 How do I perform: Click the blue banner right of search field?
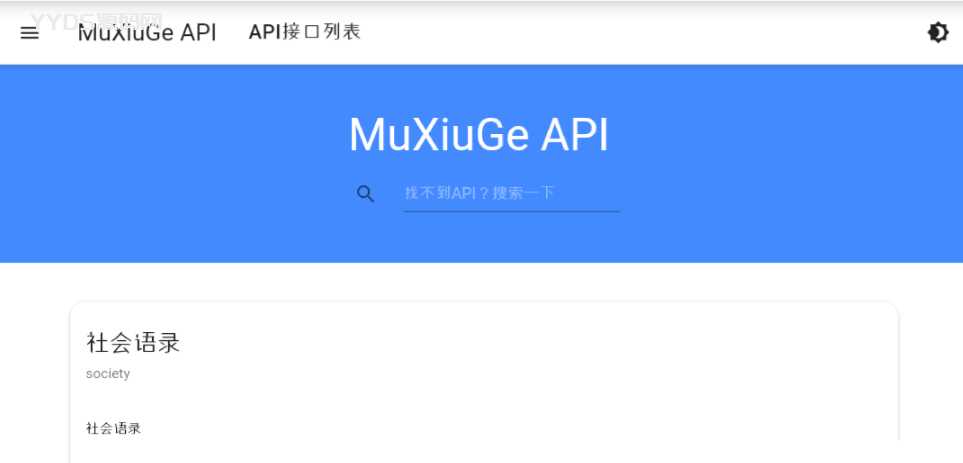[780, 193]
